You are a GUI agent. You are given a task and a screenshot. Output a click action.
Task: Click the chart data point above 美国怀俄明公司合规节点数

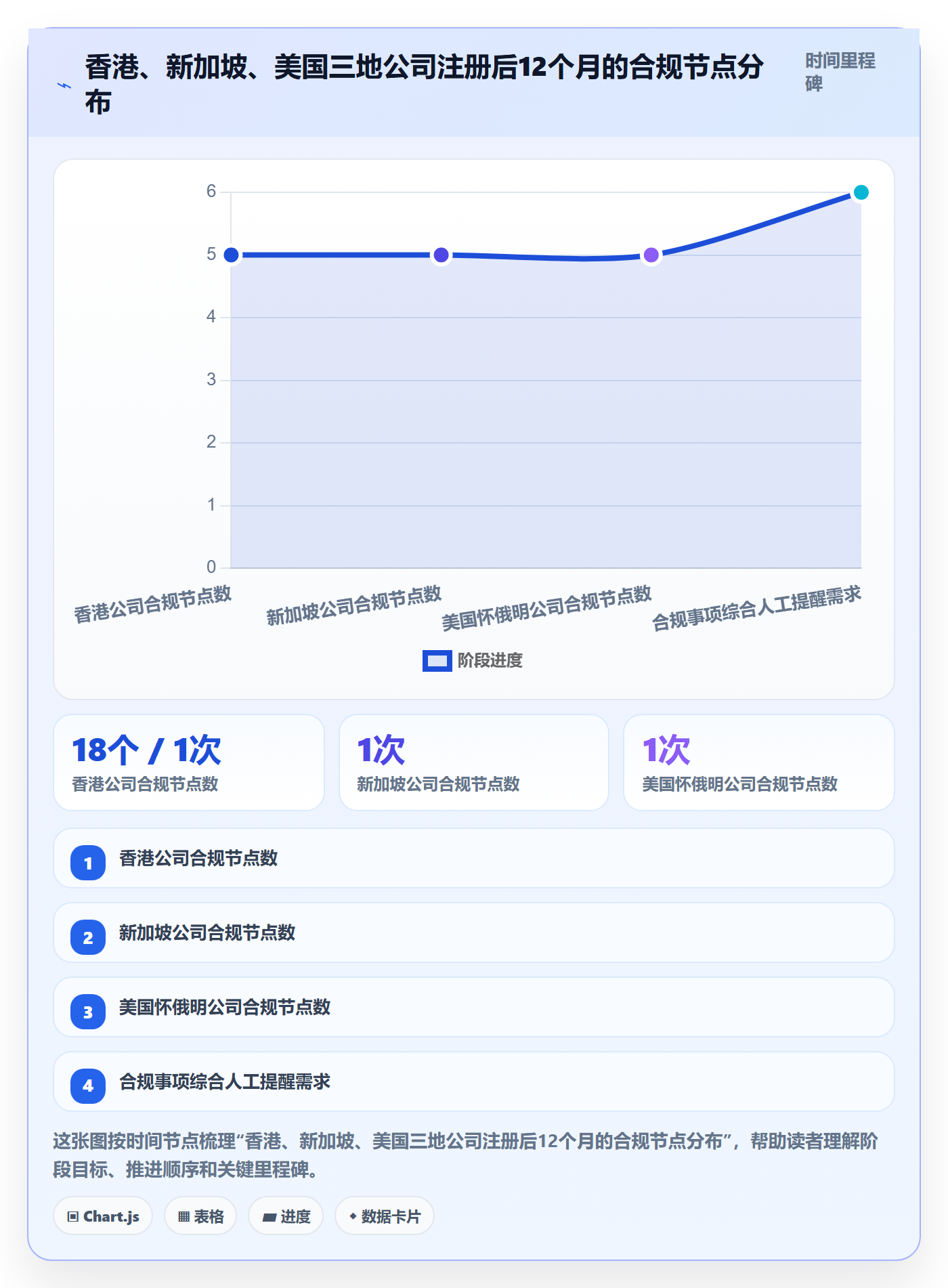[651, 255]
